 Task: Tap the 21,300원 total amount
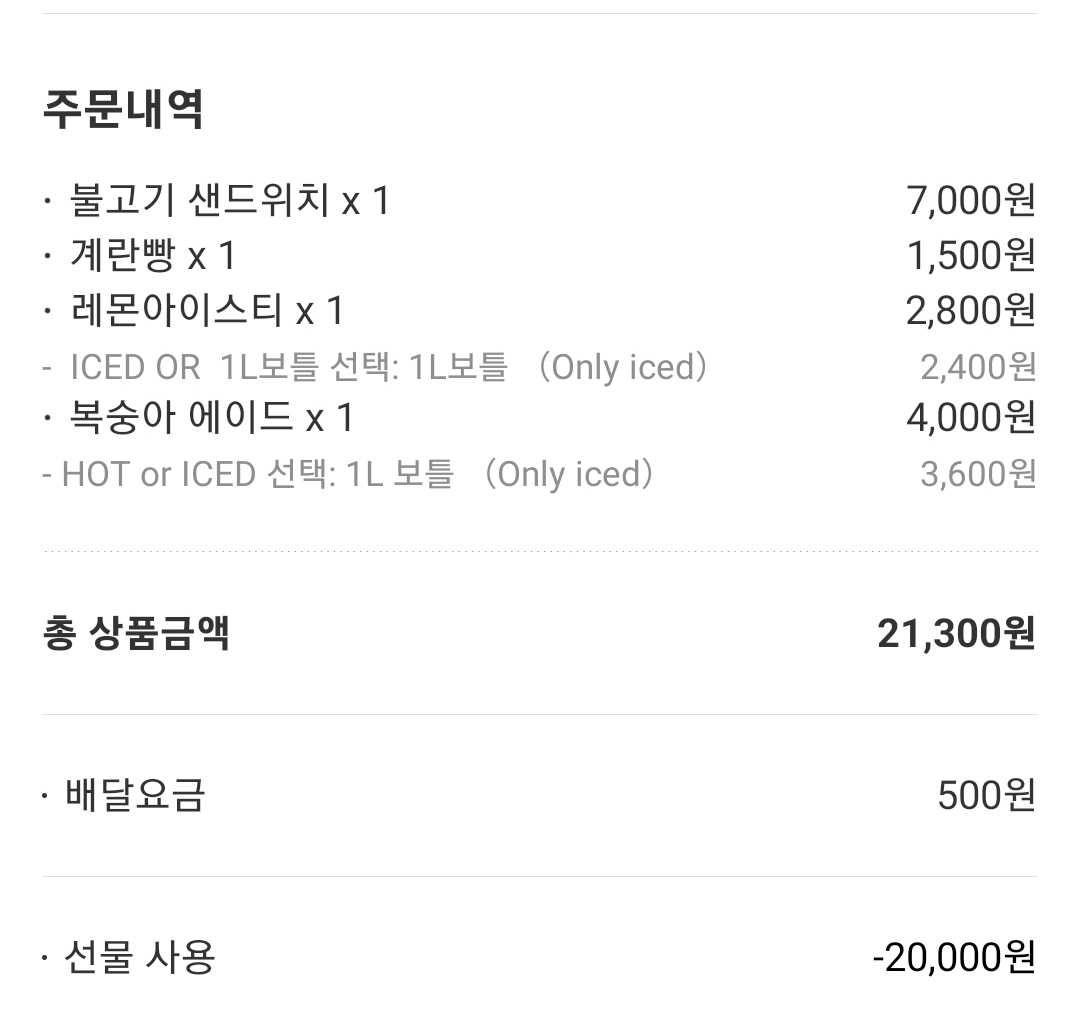pos(957,634)
